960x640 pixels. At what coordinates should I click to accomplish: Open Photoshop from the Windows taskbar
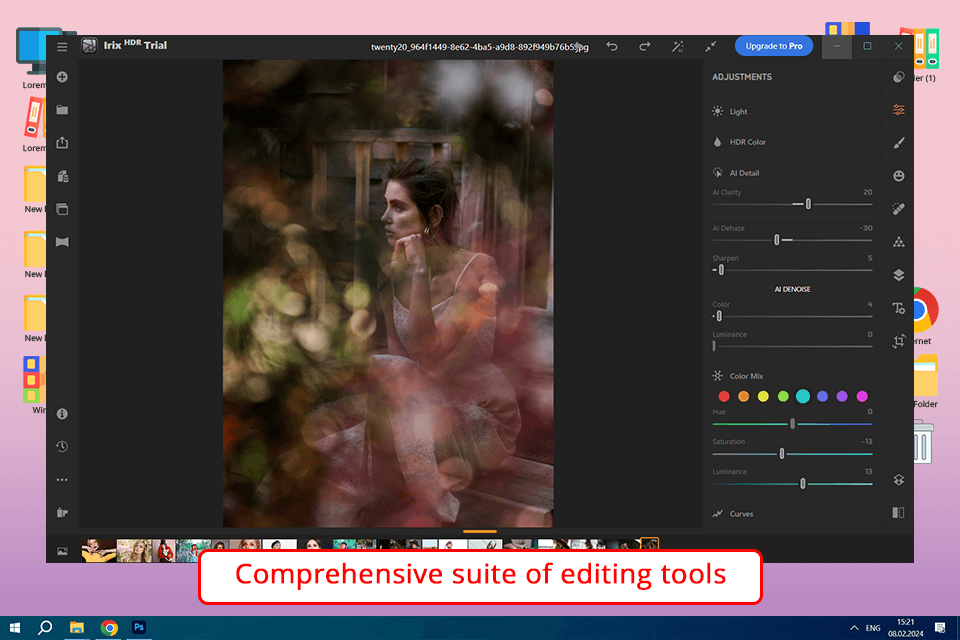[x=140, y=627]
